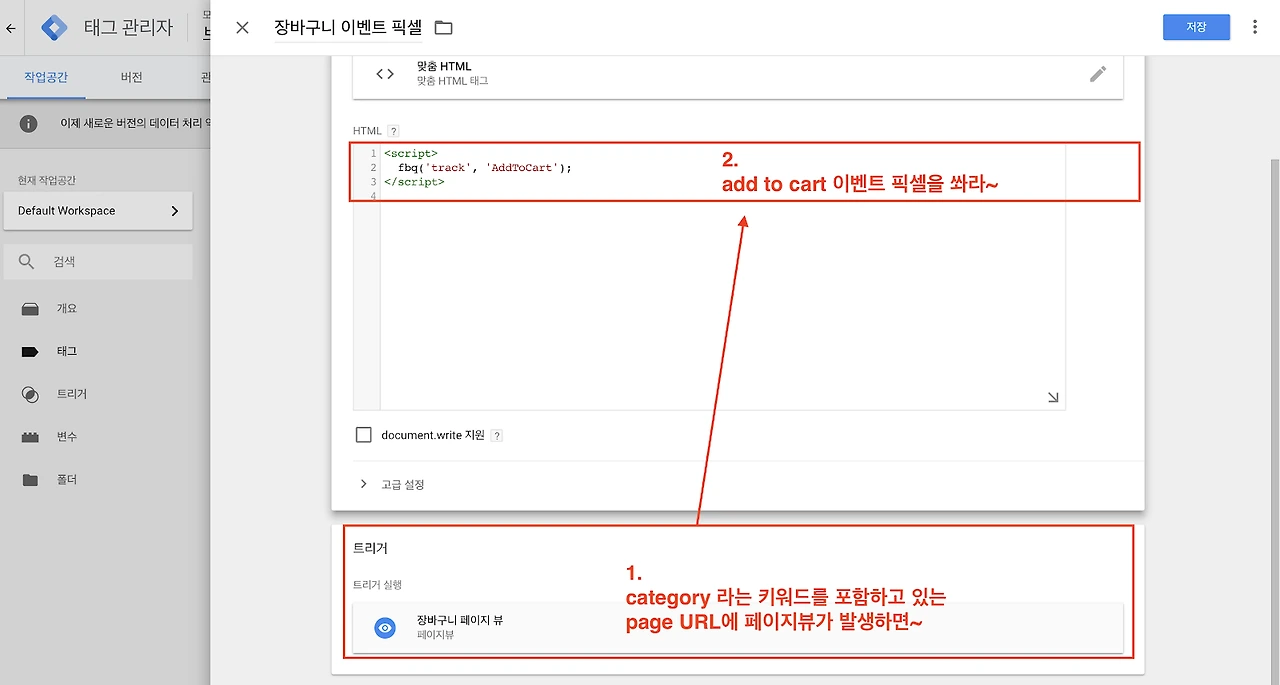
Task: Click the Tag Manager diamond logo
Action: (55, 28)
